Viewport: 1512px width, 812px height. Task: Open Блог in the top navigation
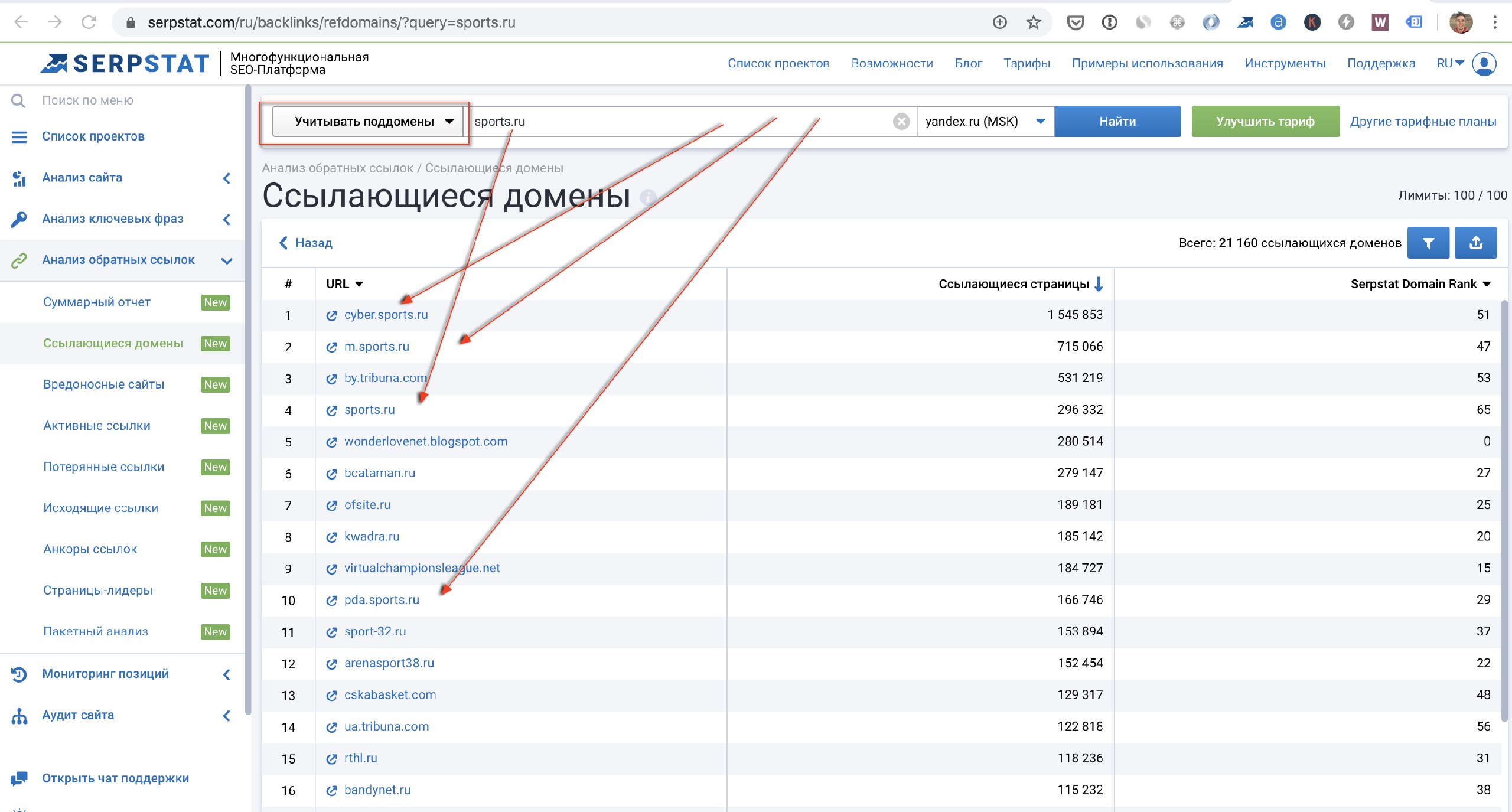click(x=968, y=63)
